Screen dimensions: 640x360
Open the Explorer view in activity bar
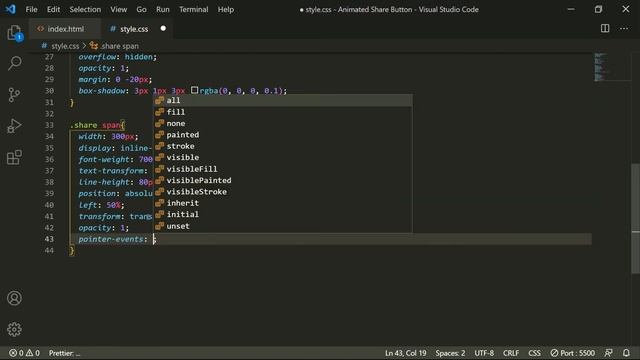(x=14, y=33)
